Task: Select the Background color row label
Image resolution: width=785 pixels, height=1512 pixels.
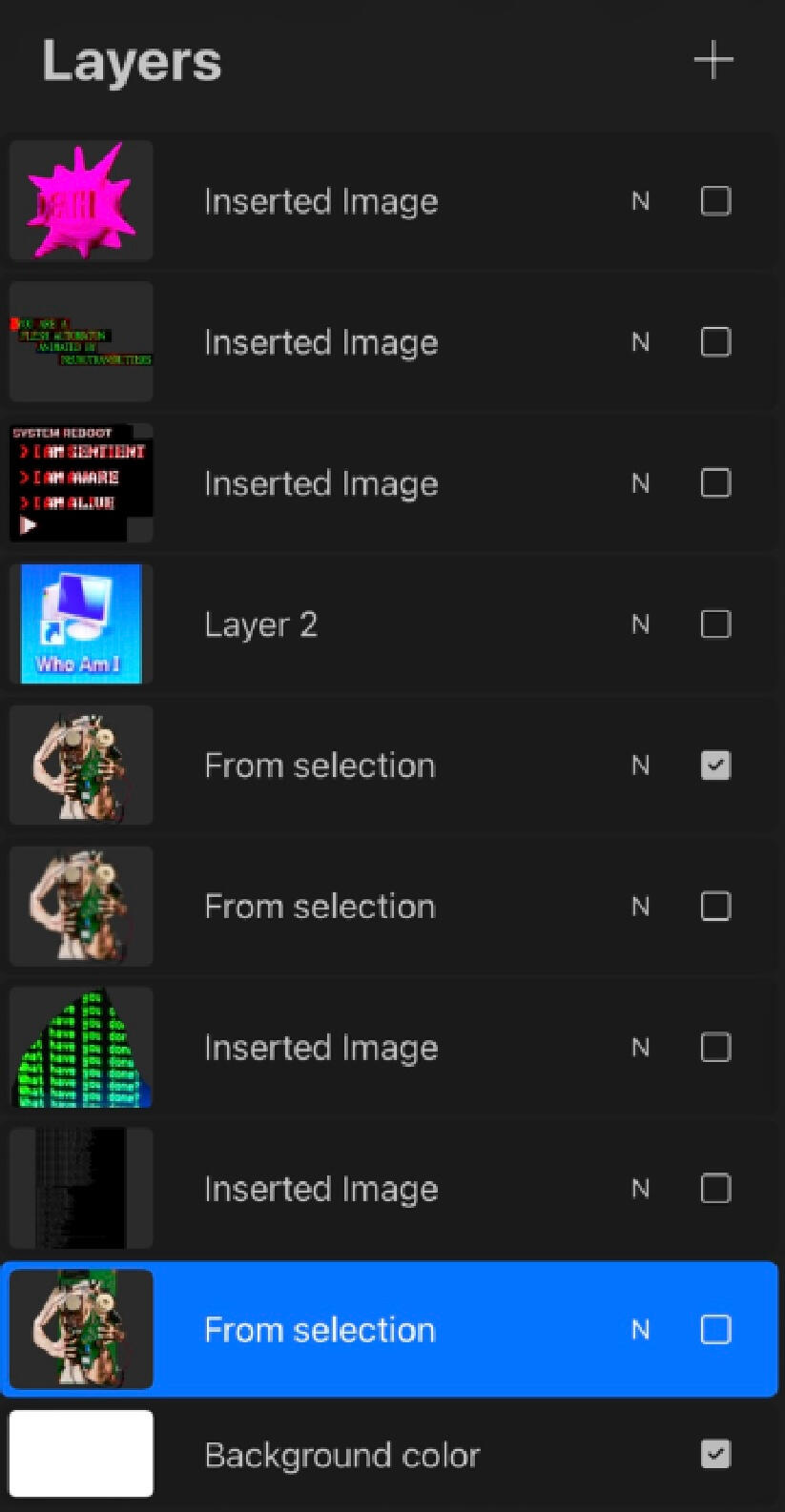Action: click(x=341, y=1456)
